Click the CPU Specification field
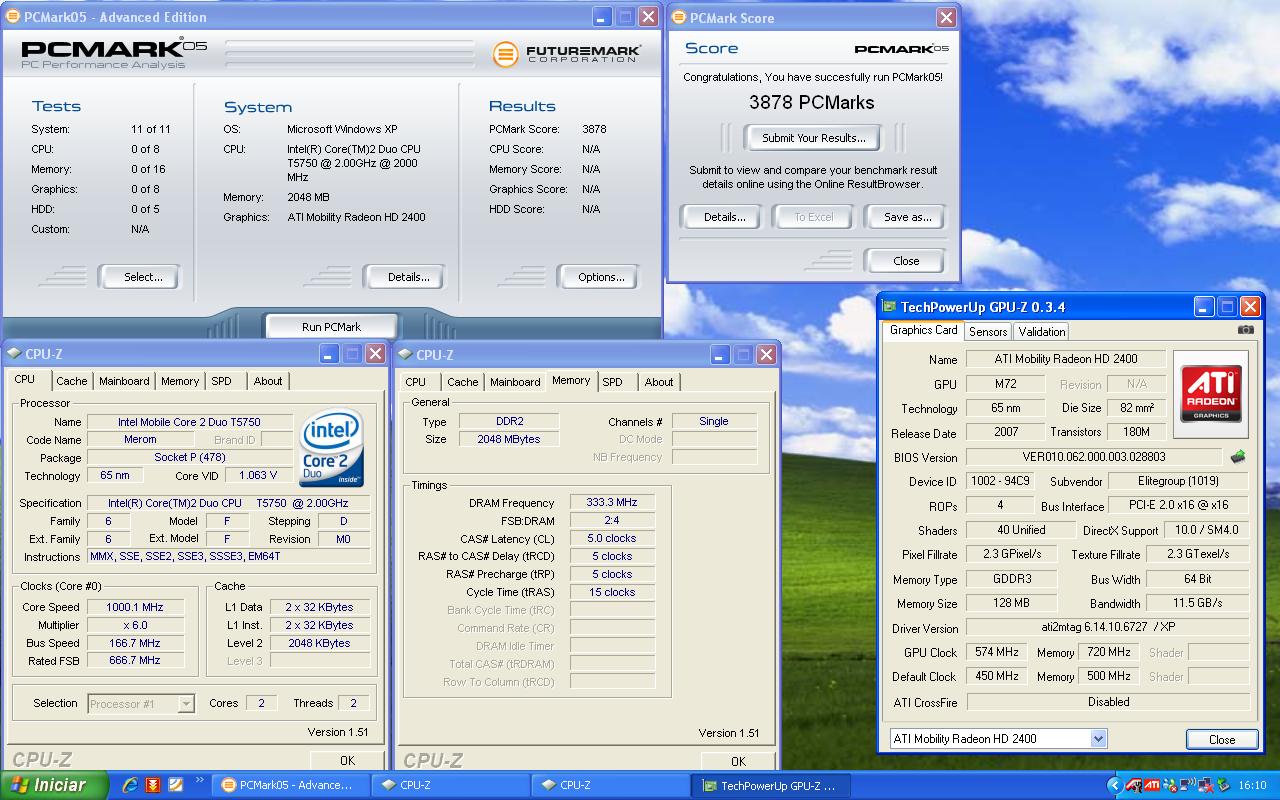 click(229, 503)
